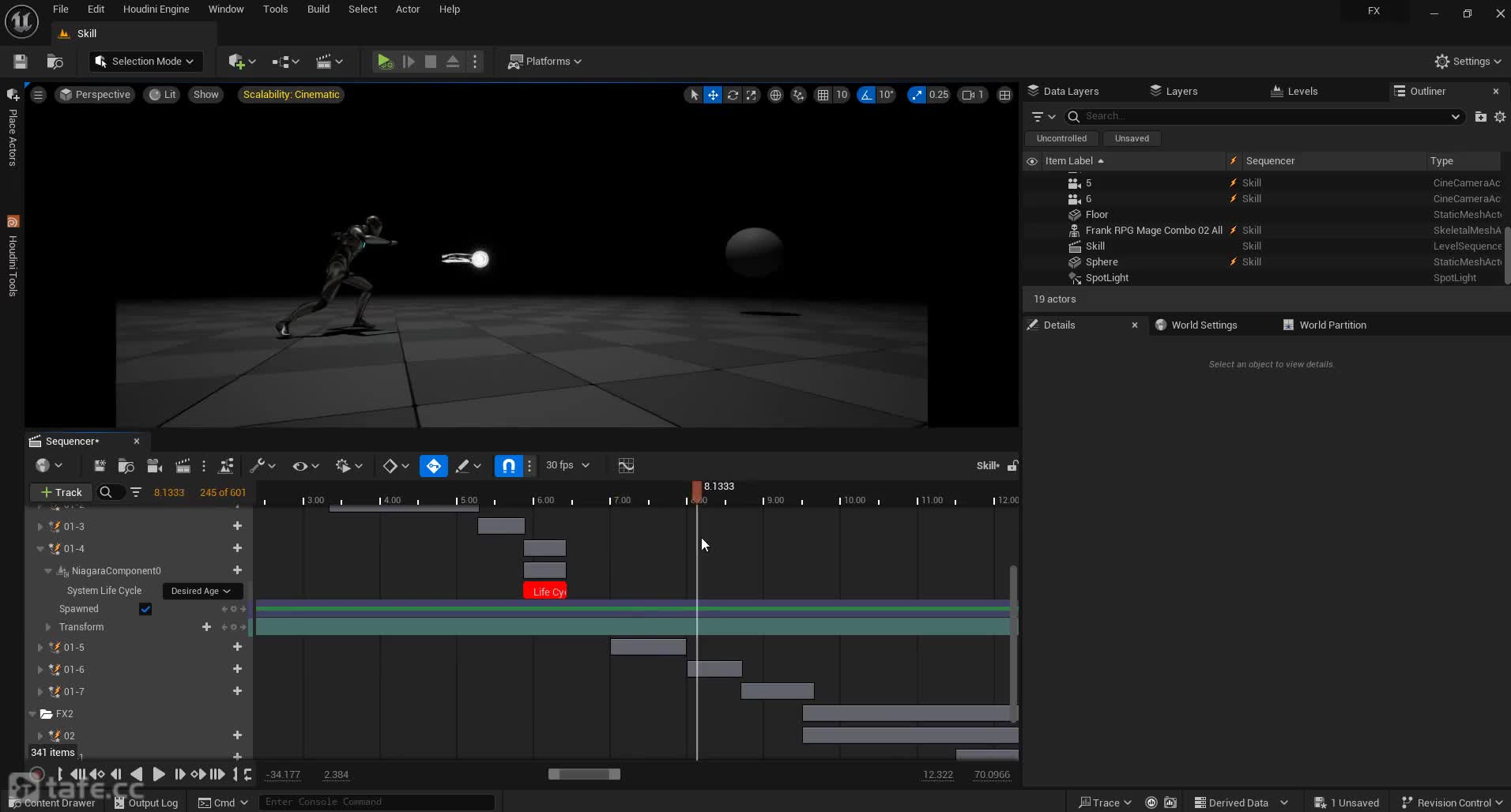
Task: Click the add Track button
Action: click(61, 492)
